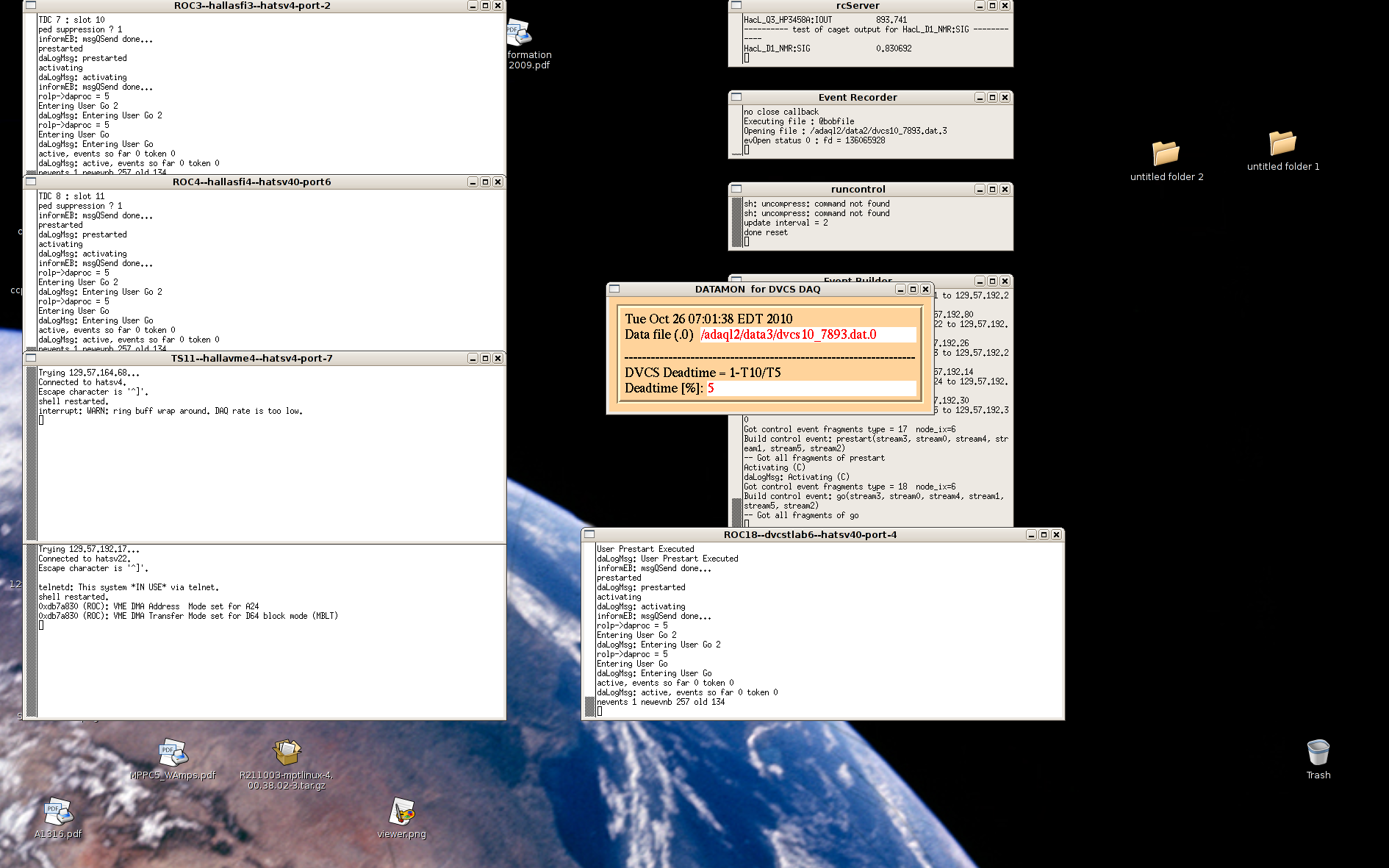
Task: Open the window menu icon of rcServer
Action: [736, 6]
